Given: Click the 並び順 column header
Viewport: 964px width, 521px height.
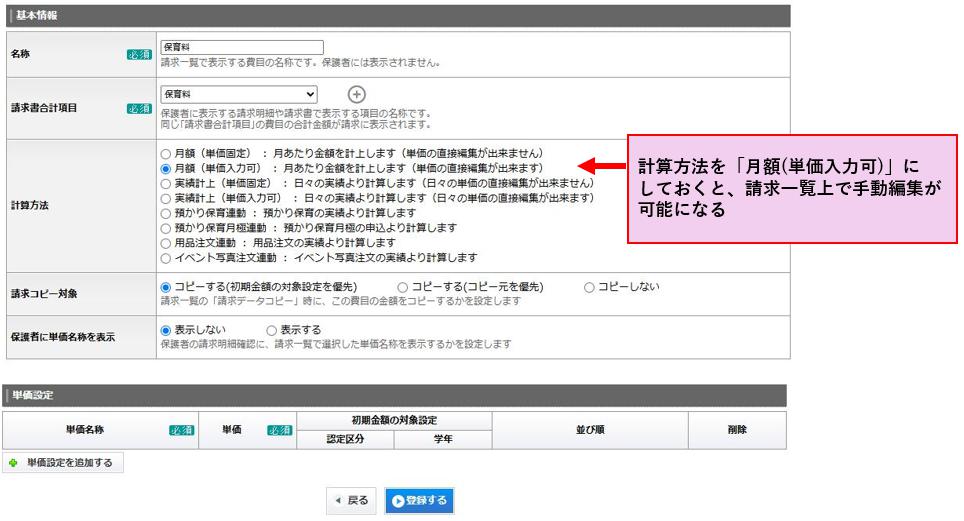Looking at the screenshot, I should tap(589, 429).
